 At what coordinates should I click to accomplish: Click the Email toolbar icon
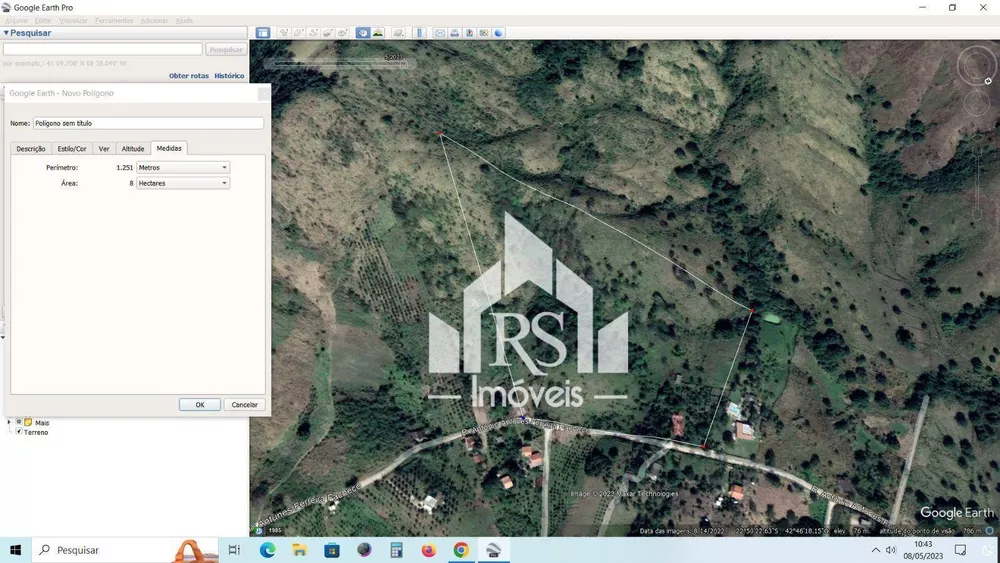coord(440,33)
